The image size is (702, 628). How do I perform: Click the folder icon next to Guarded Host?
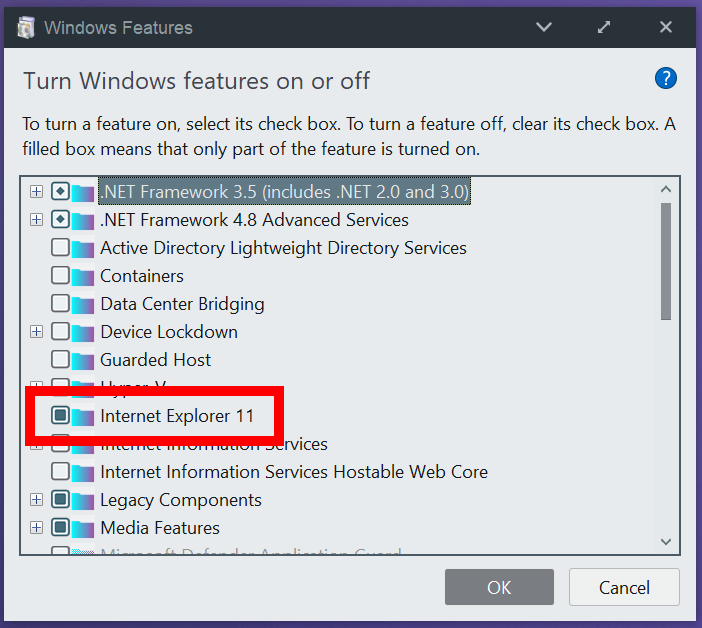pos(84,360)
